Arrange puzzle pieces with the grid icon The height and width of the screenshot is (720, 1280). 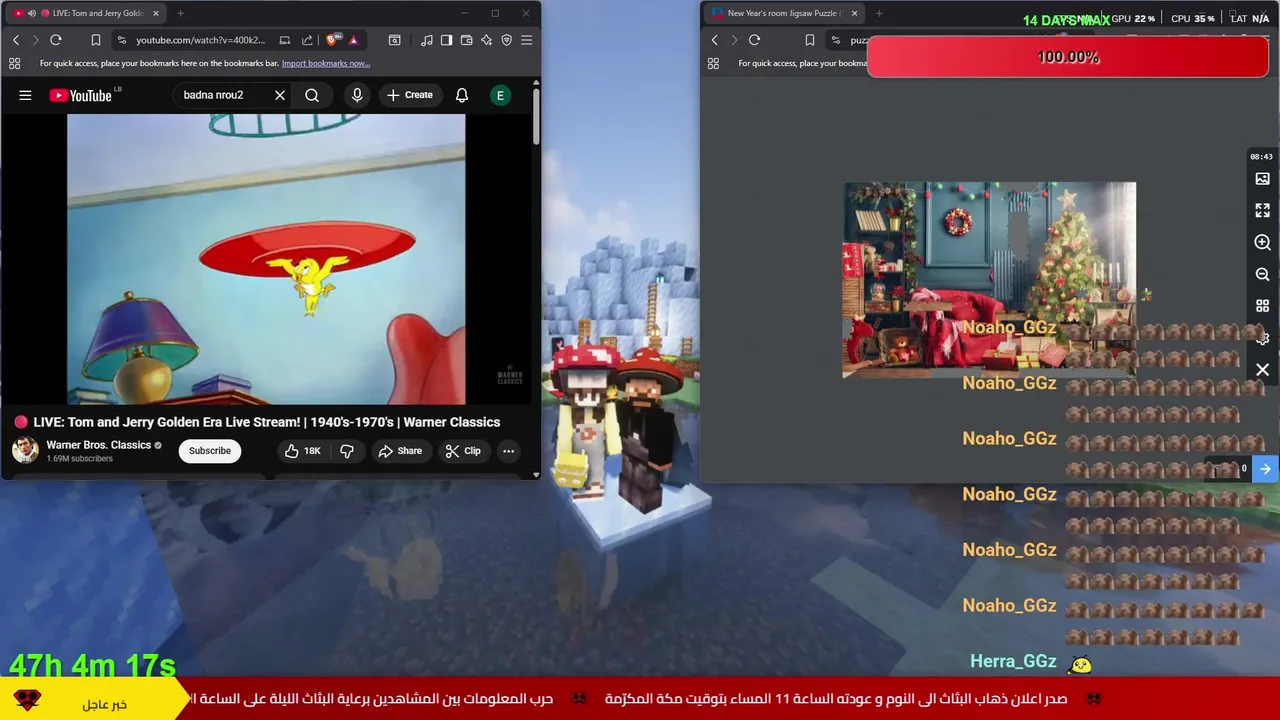pyautogui.click(x=1262, y=306)
